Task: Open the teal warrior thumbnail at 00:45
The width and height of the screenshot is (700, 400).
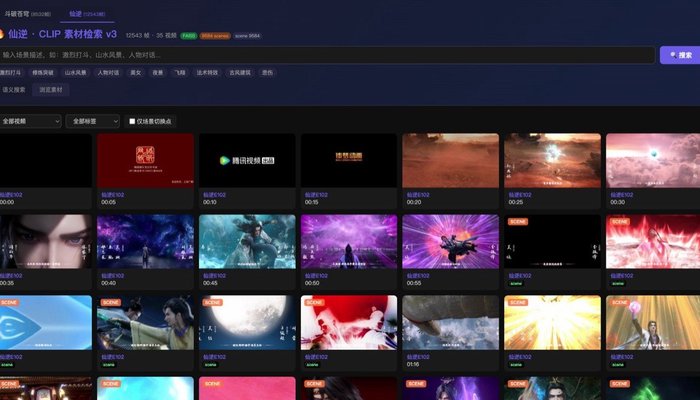Action: pos(247,242)
